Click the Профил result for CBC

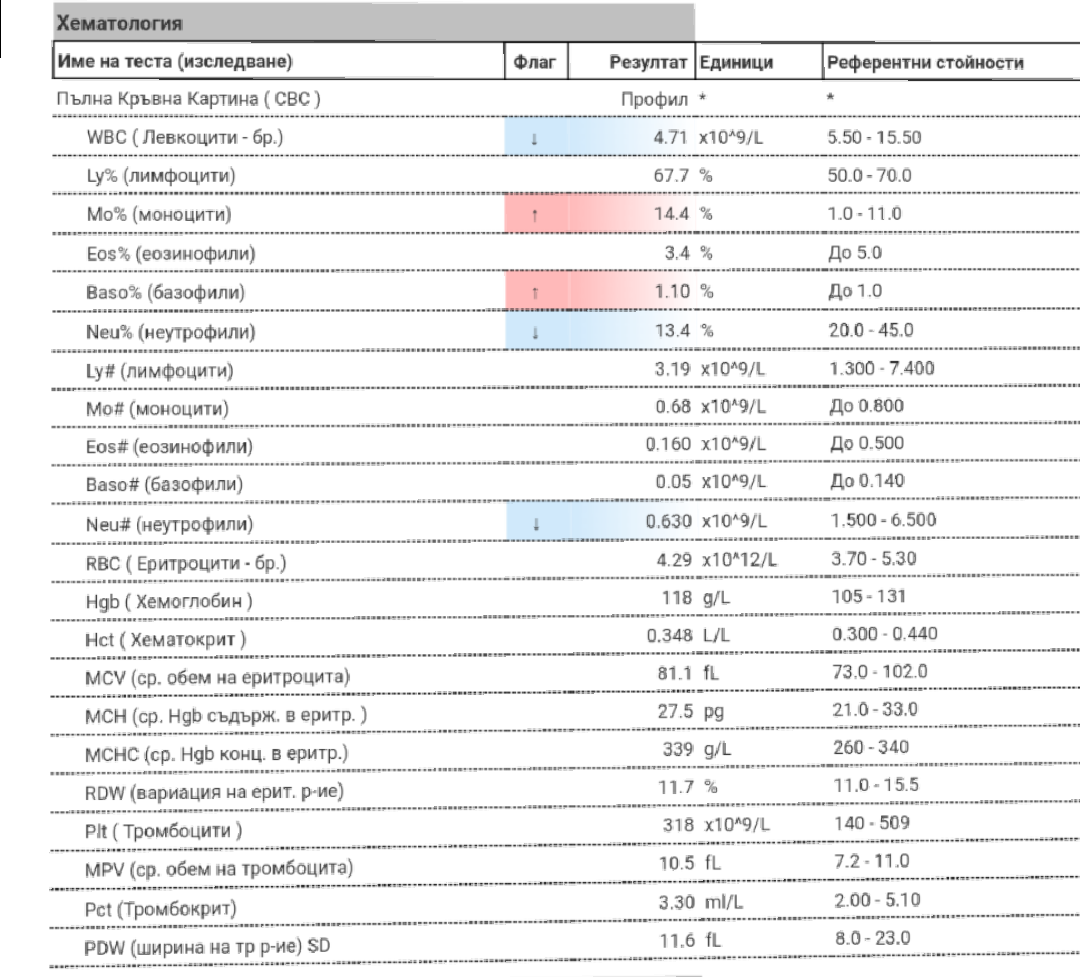(x=655, y=100)
